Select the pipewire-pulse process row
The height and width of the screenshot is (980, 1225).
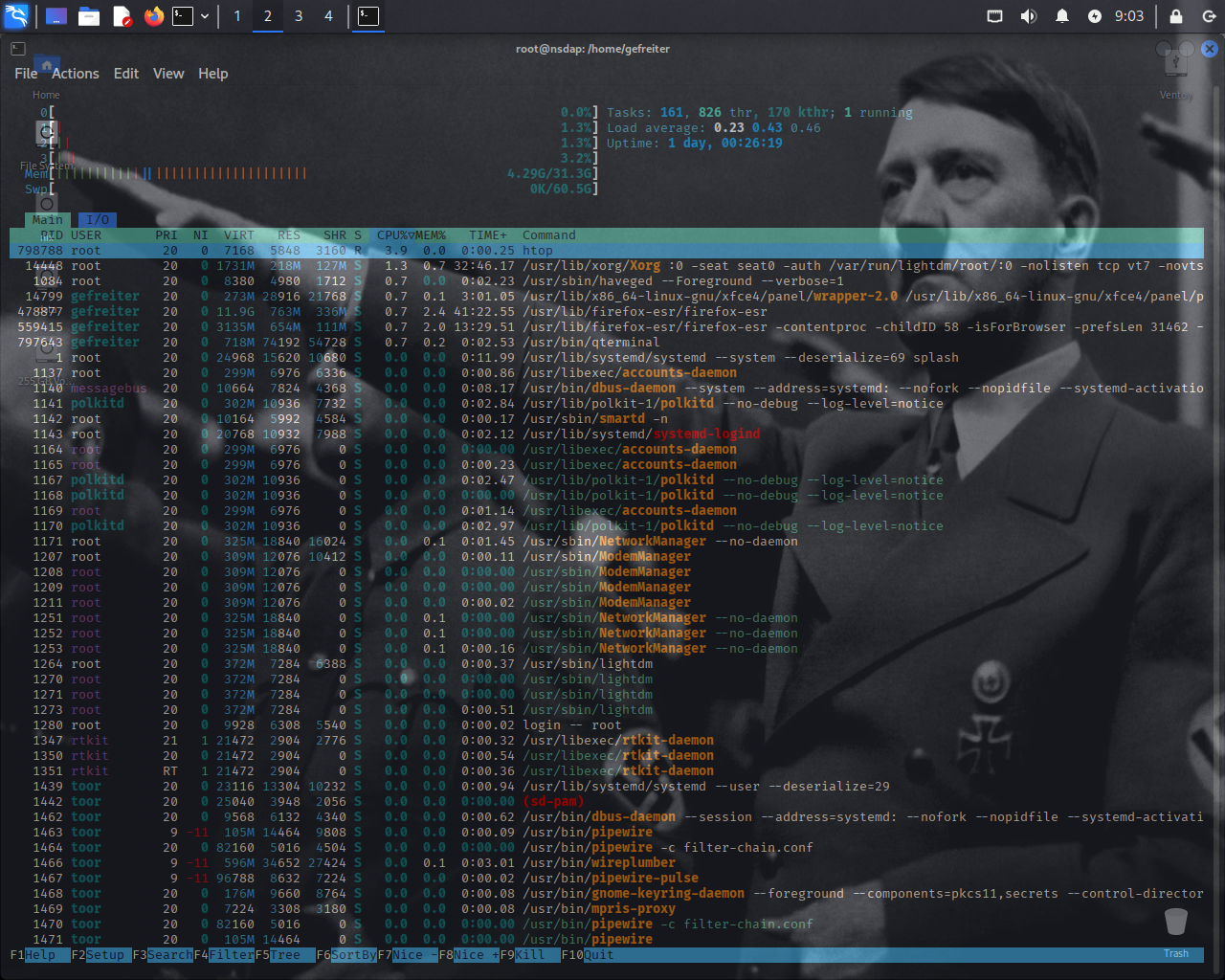tap(607, 879)
